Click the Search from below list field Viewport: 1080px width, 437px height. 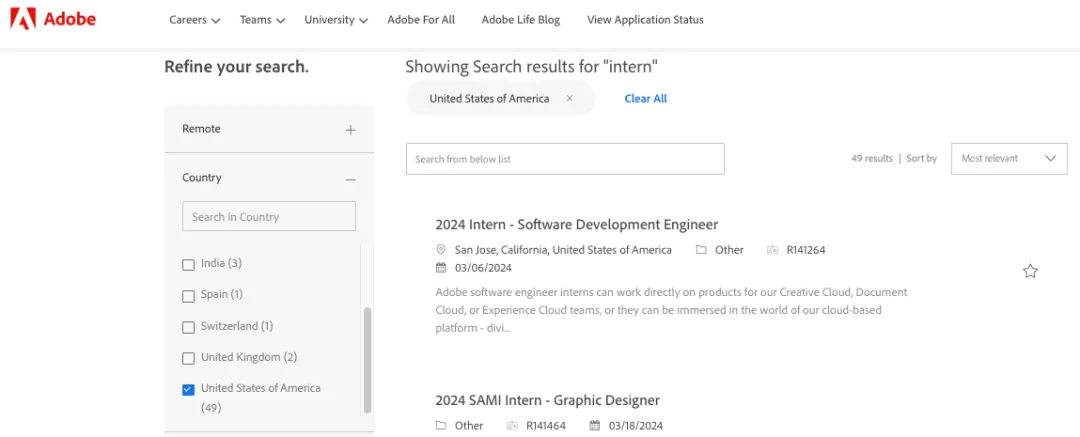[x=565, y=159]
